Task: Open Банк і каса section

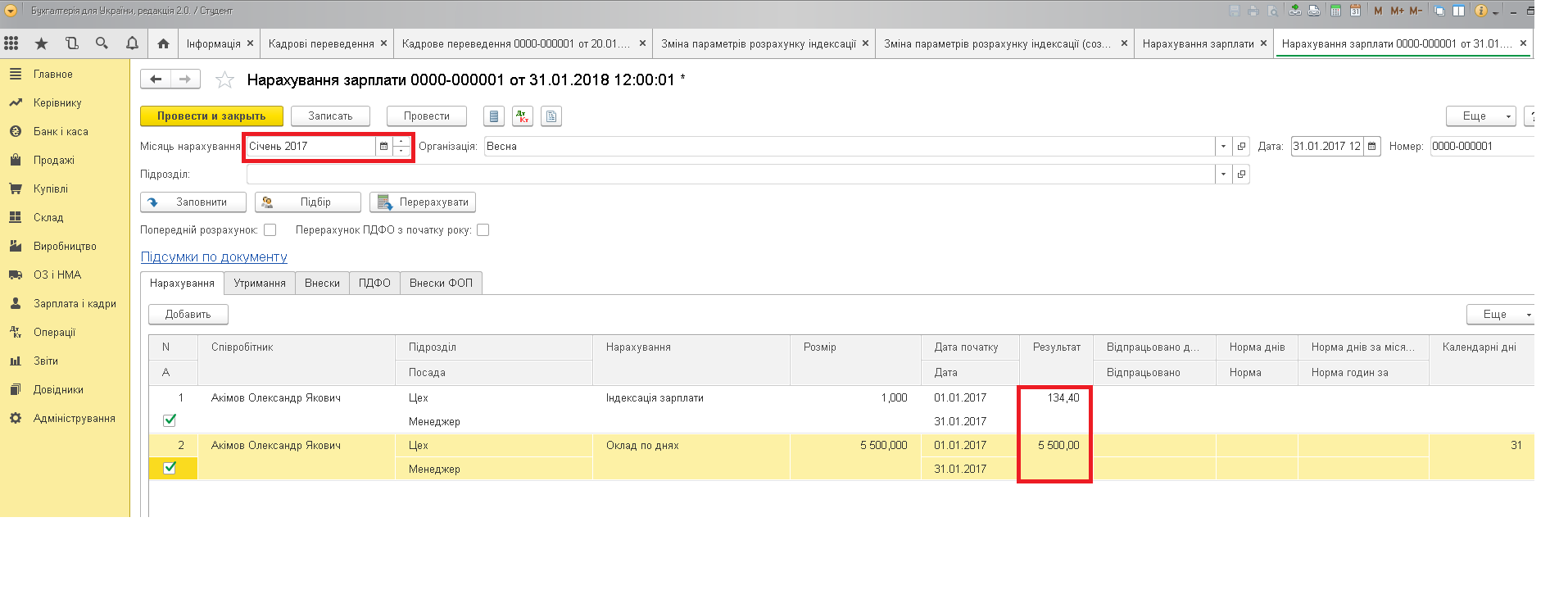Action: point(65,131)
